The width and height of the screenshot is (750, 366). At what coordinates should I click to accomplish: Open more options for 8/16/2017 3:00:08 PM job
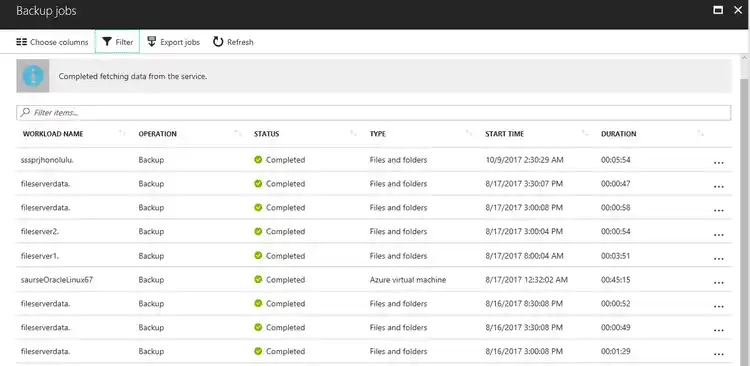(718, 355)
